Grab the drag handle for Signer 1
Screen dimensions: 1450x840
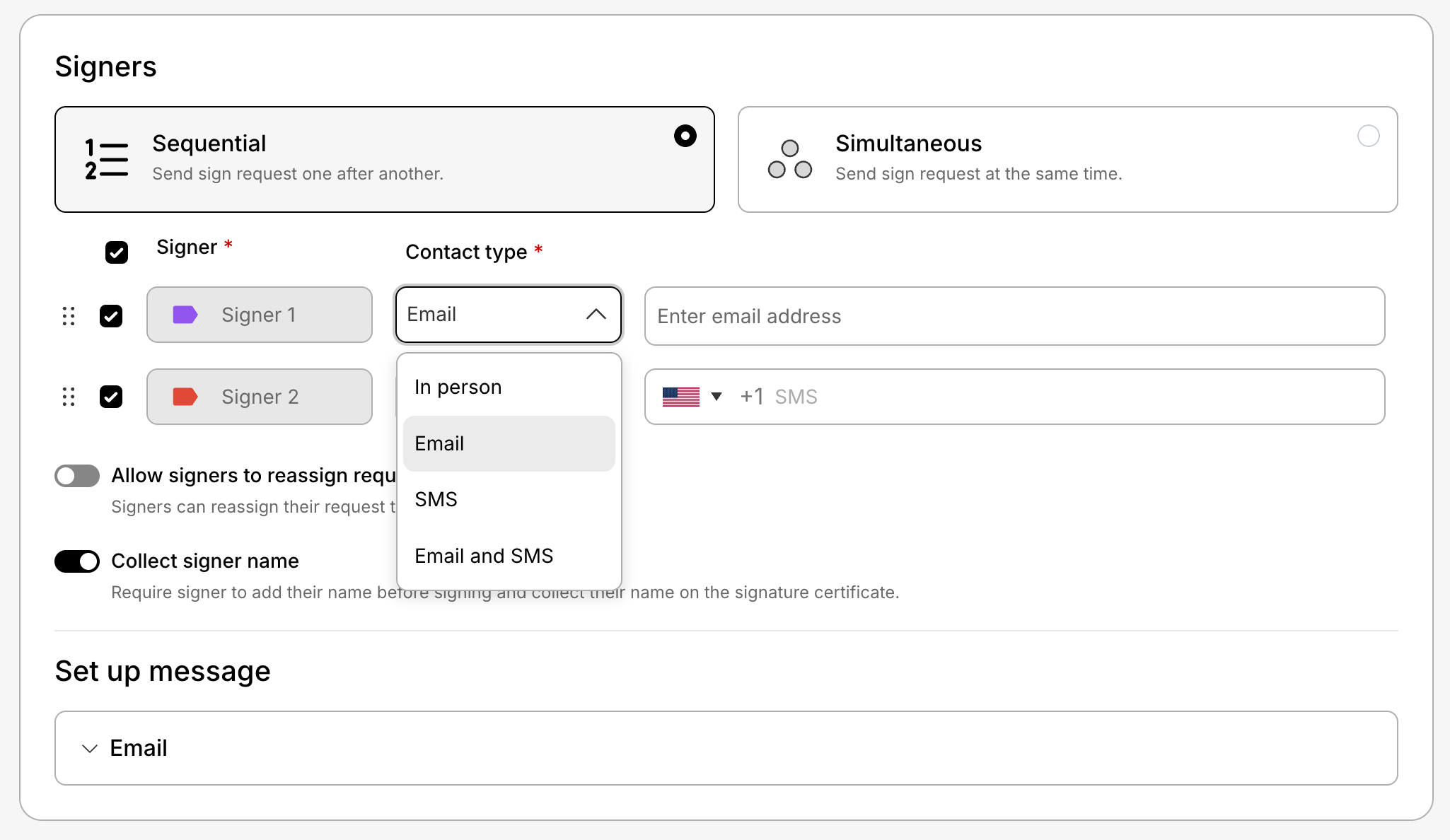pos(69,316)
